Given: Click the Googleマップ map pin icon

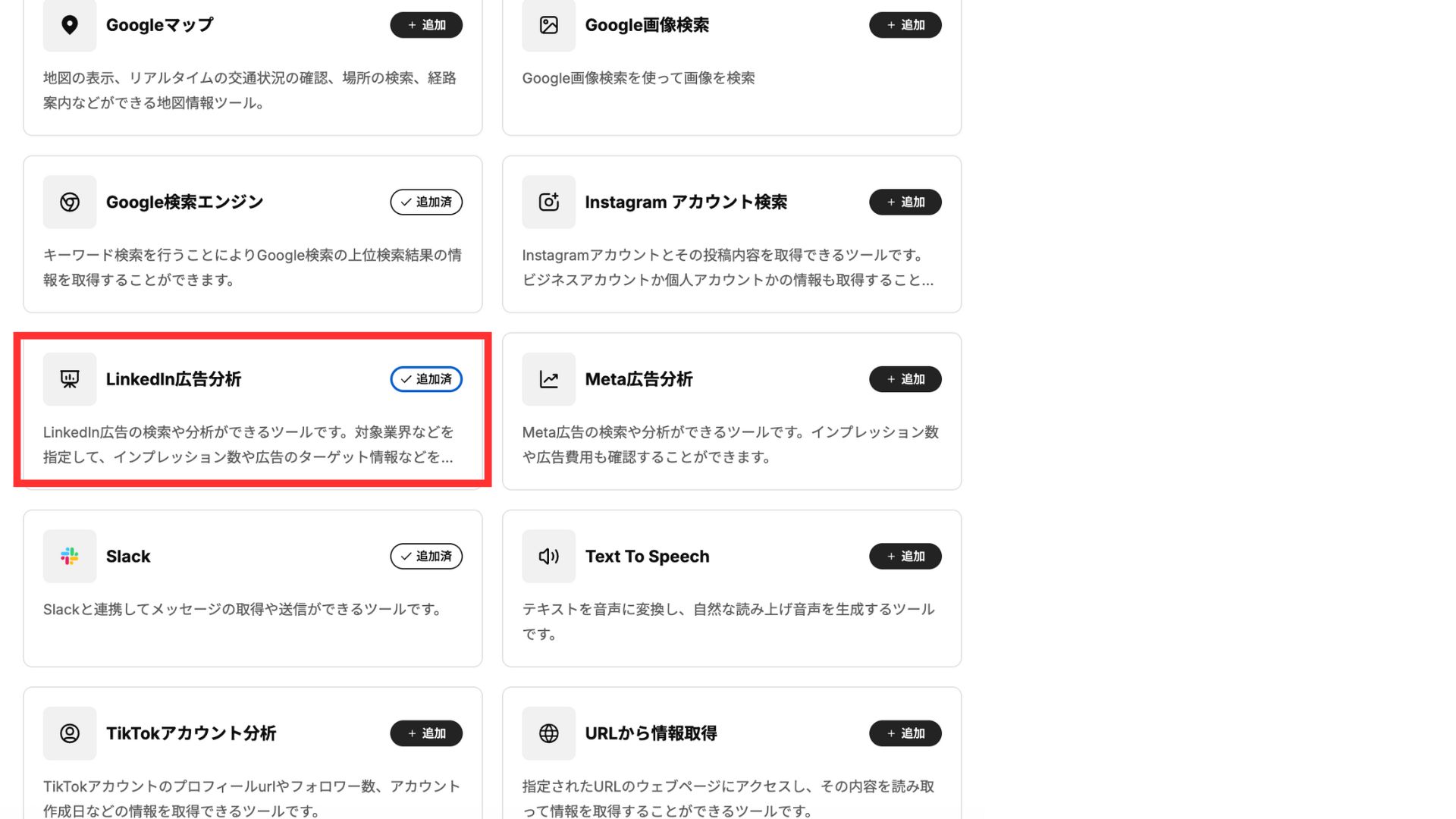Looking at the screenshot, I should pos(70,25).
